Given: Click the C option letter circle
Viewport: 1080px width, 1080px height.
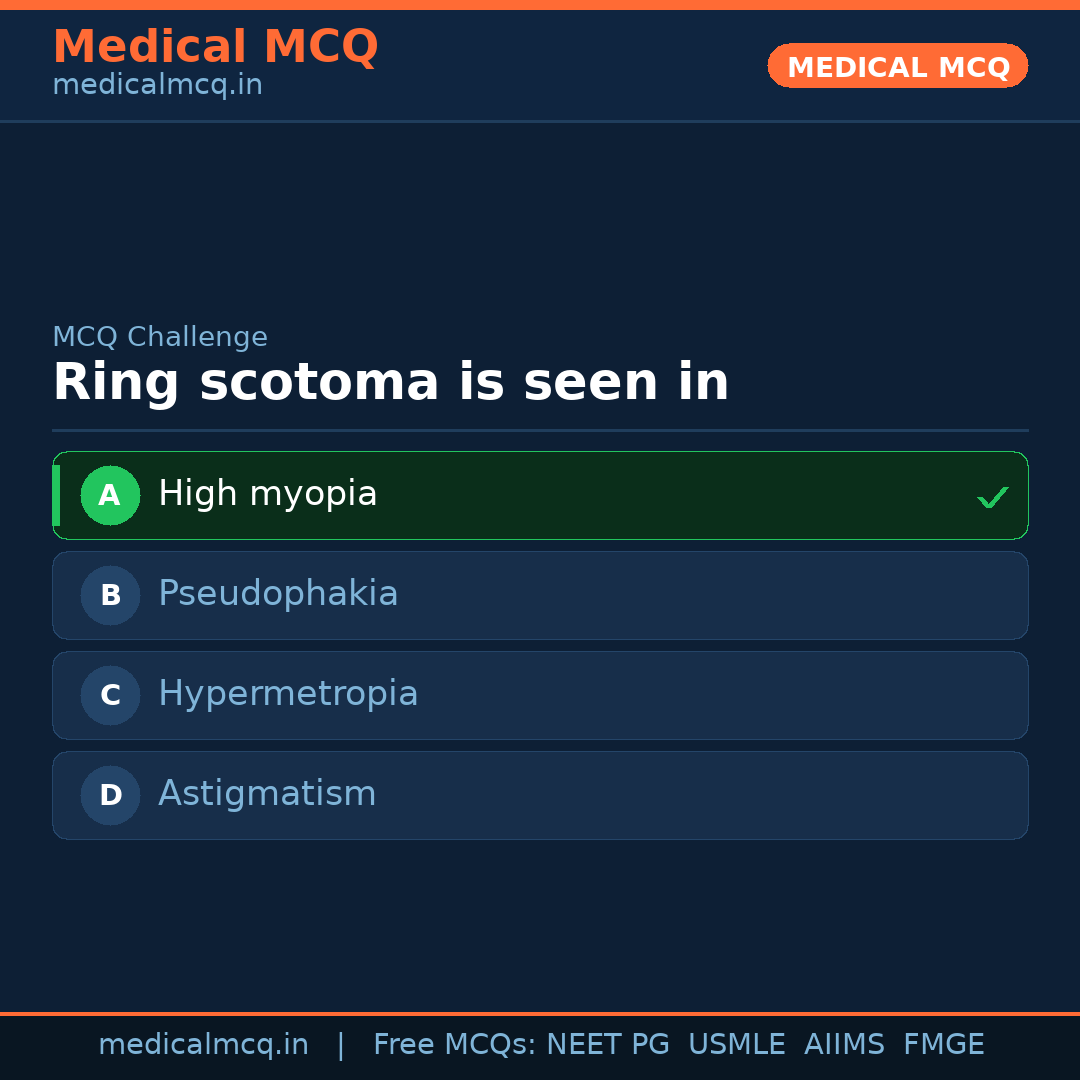Looking at the screenshot, I should coord(110,695).
